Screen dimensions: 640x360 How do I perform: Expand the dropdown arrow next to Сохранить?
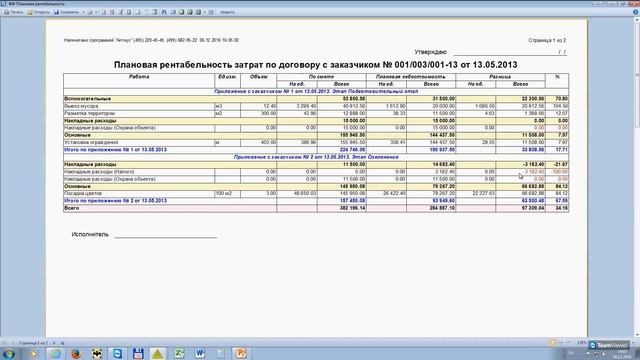83,12
